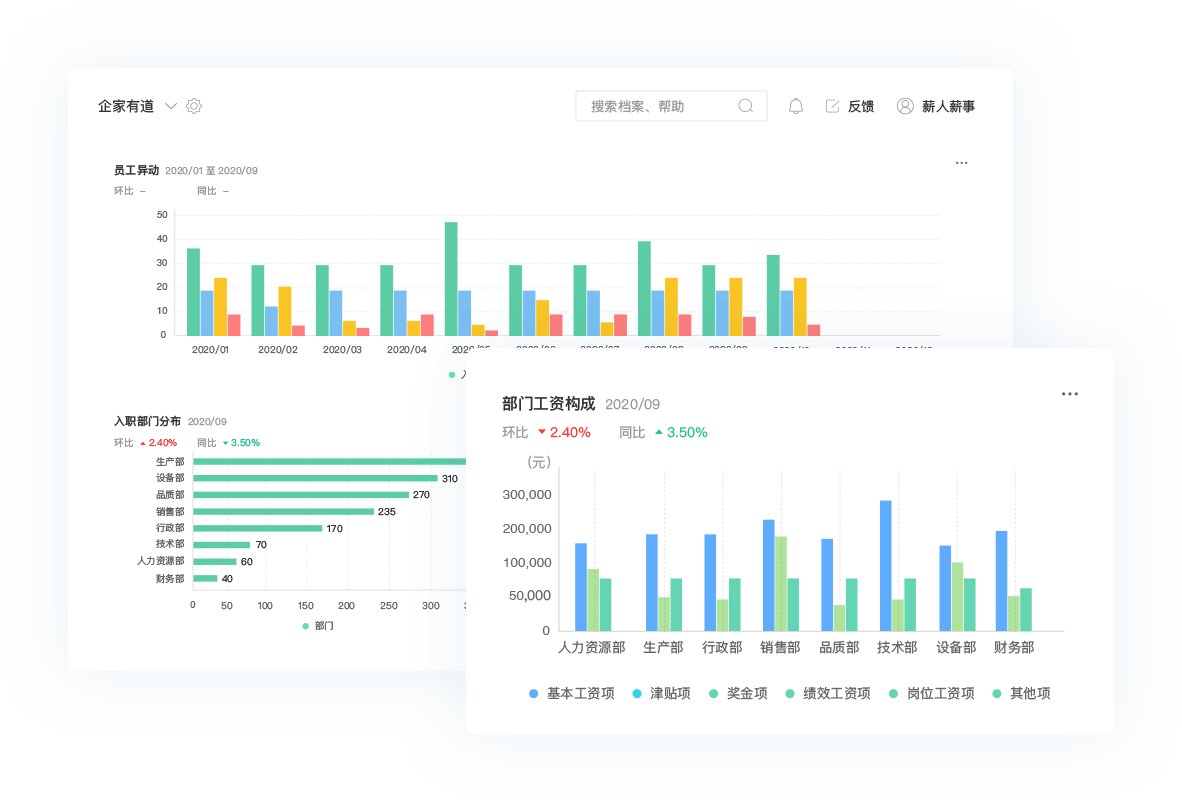
Task: Click the 技术部 blue salary bar
Action: [x=885, y=565]
